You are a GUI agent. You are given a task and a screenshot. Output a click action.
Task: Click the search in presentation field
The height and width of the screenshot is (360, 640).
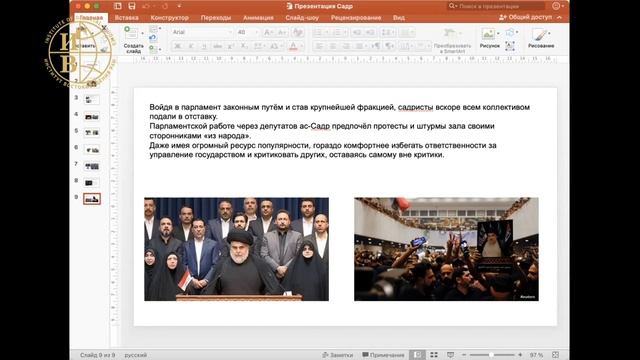(x=496, y=6)
